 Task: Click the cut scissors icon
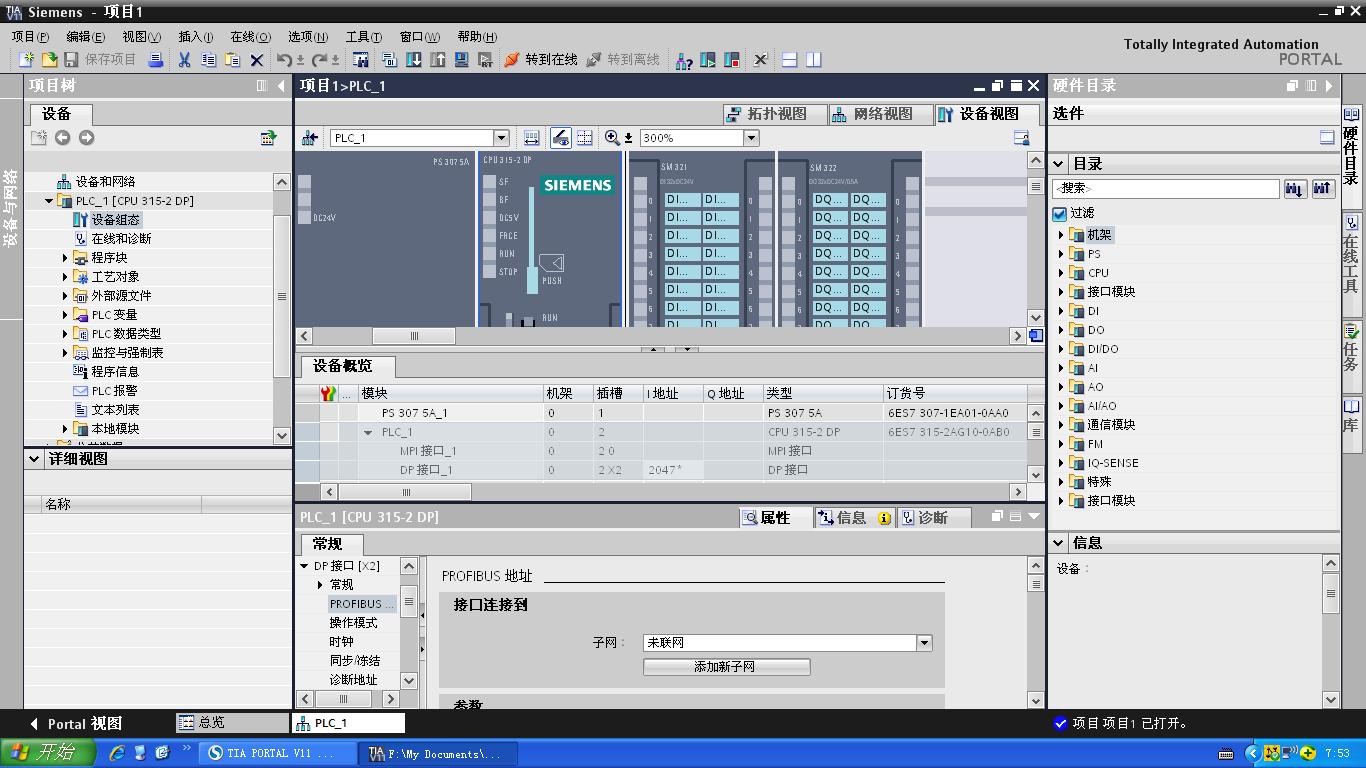(184, 60)
